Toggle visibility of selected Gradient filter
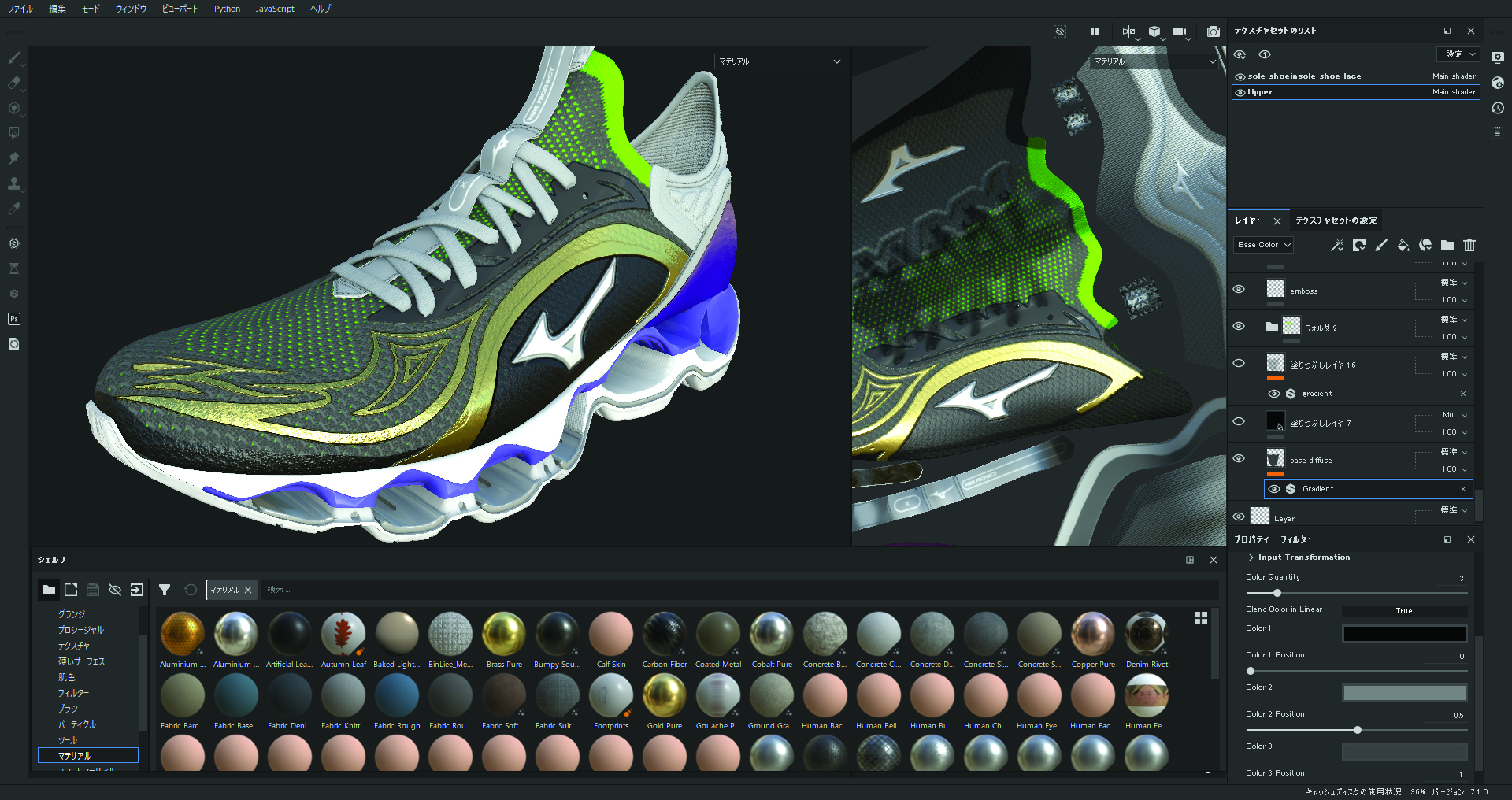Screen dimensions: 1512x800 [x=1274, y=489]
